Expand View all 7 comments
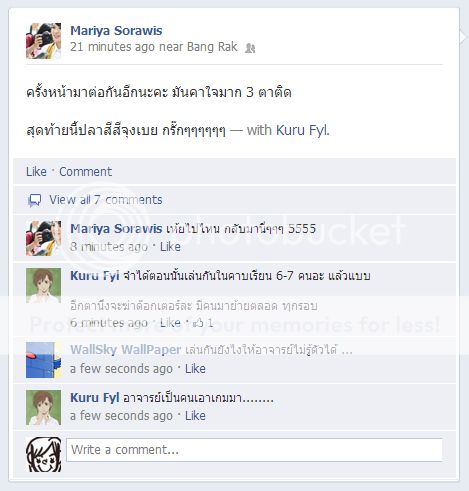Viewport: 469px width, 491px height. tap(106, 200)
